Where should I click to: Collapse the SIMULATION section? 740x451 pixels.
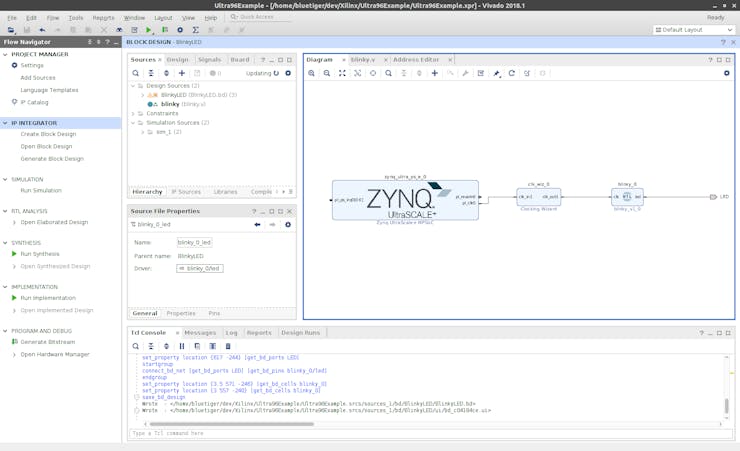[5, 180]
